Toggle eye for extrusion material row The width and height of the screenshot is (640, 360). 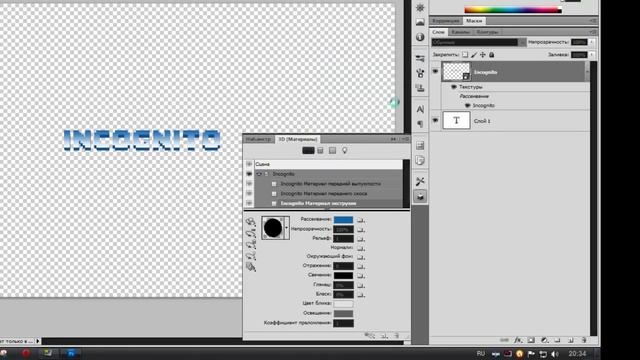249,203
